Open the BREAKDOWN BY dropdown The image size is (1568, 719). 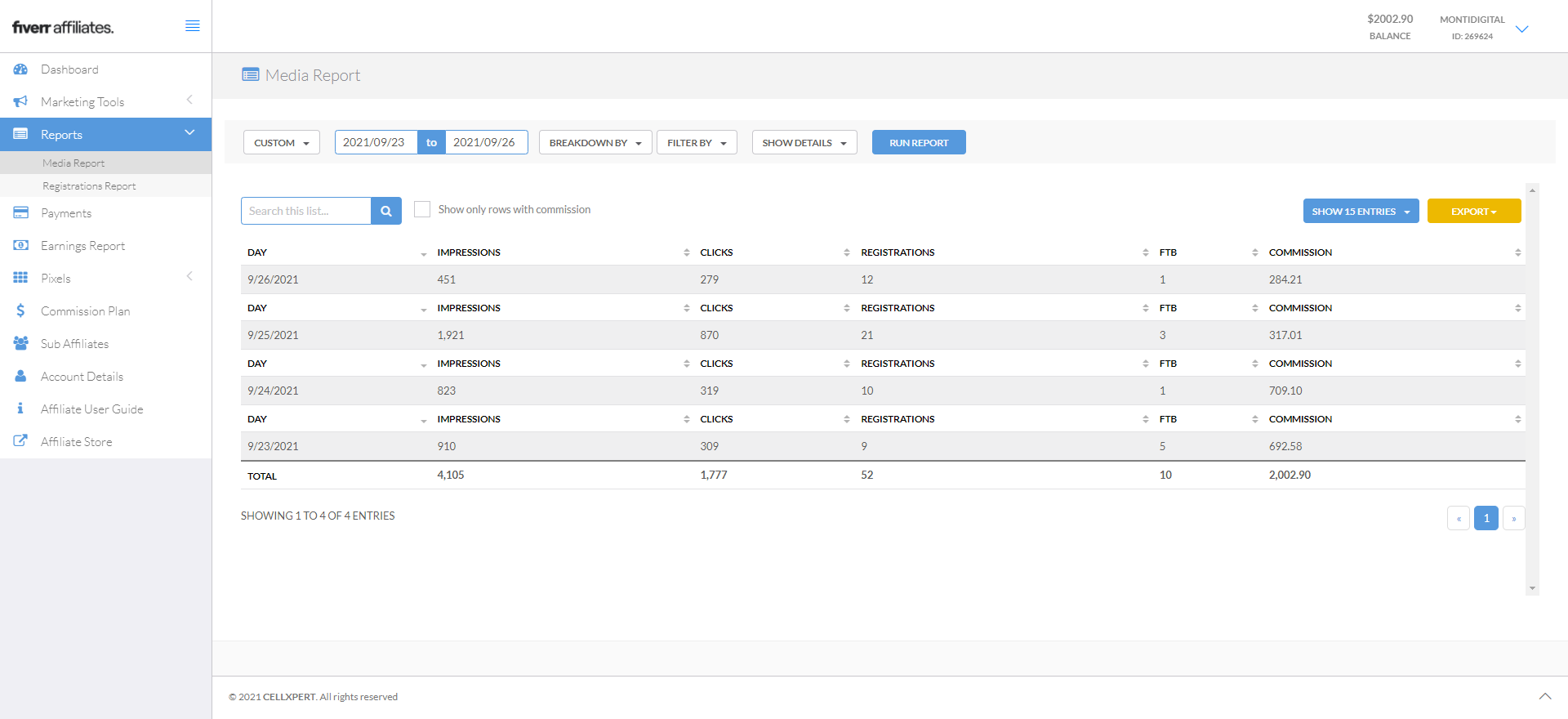(595, 143)
